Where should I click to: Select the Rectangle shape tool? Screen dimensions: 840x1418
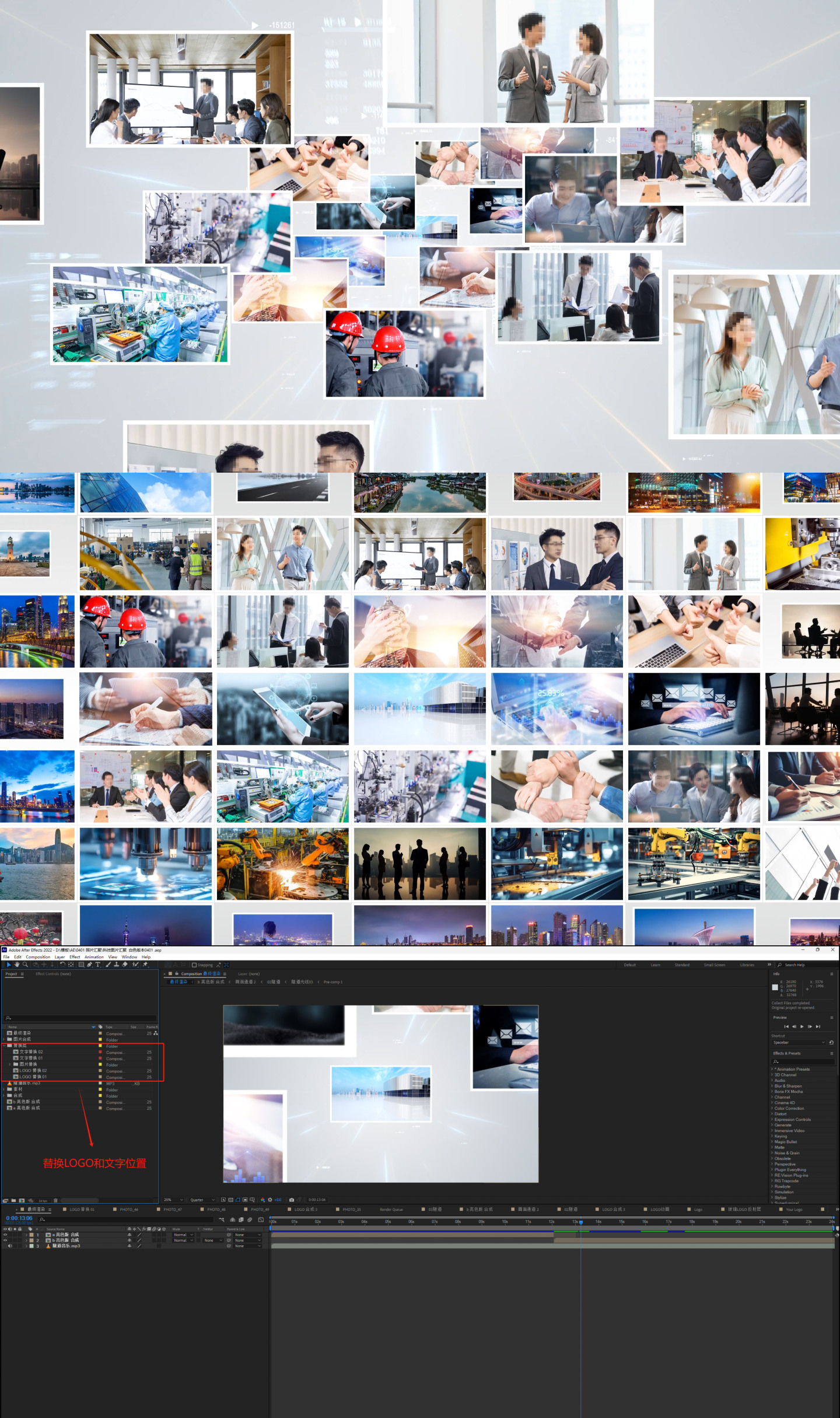point(81,965)
